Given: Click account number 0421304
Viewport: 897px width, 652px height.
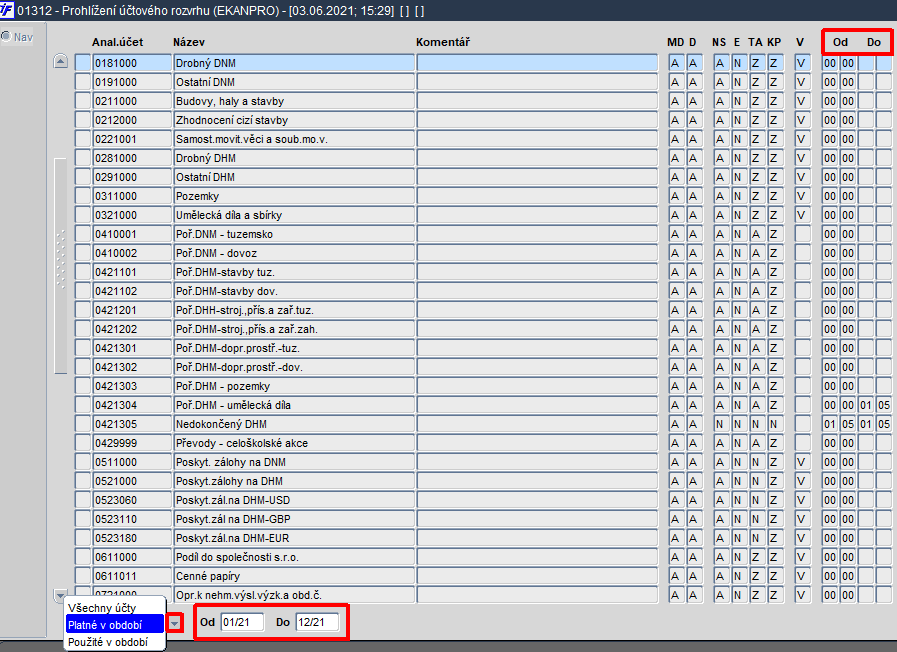Looking at the screenshot, I should 132,405.
